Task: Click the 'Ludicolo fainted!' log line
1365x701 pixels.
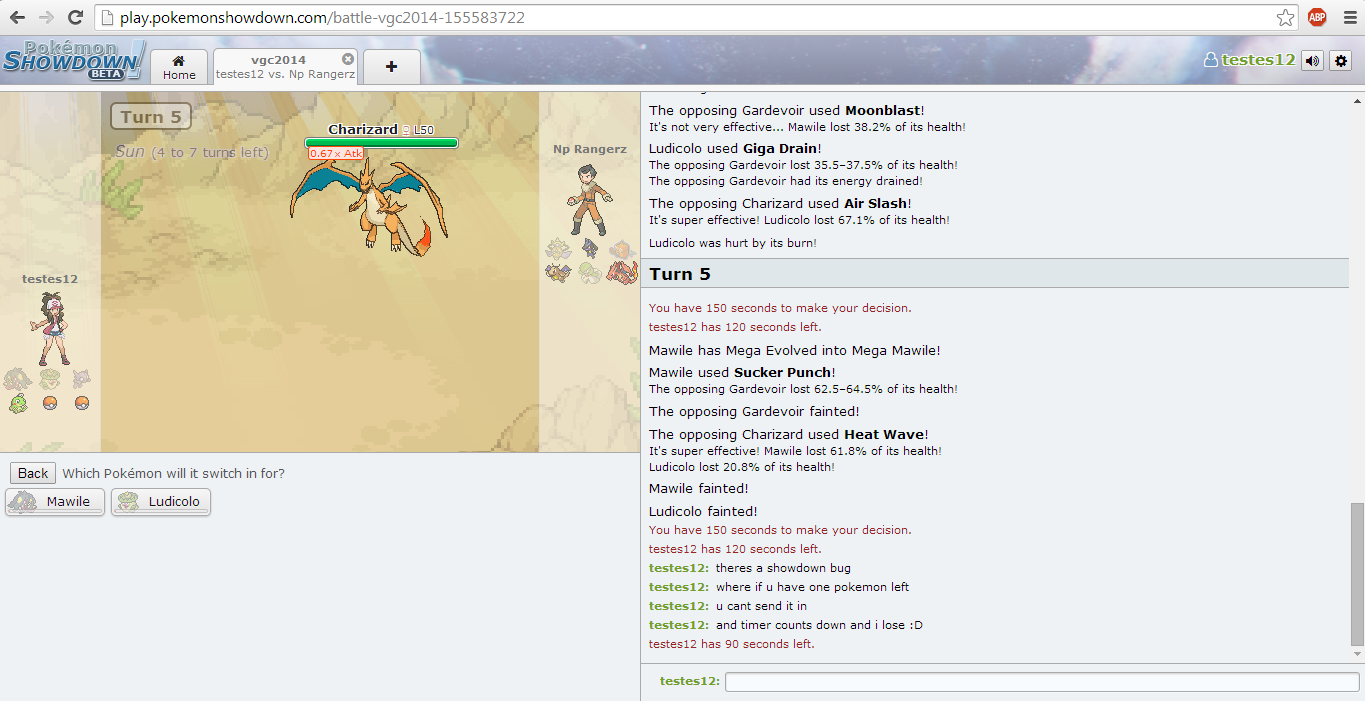Action: [x=703, y=511]
